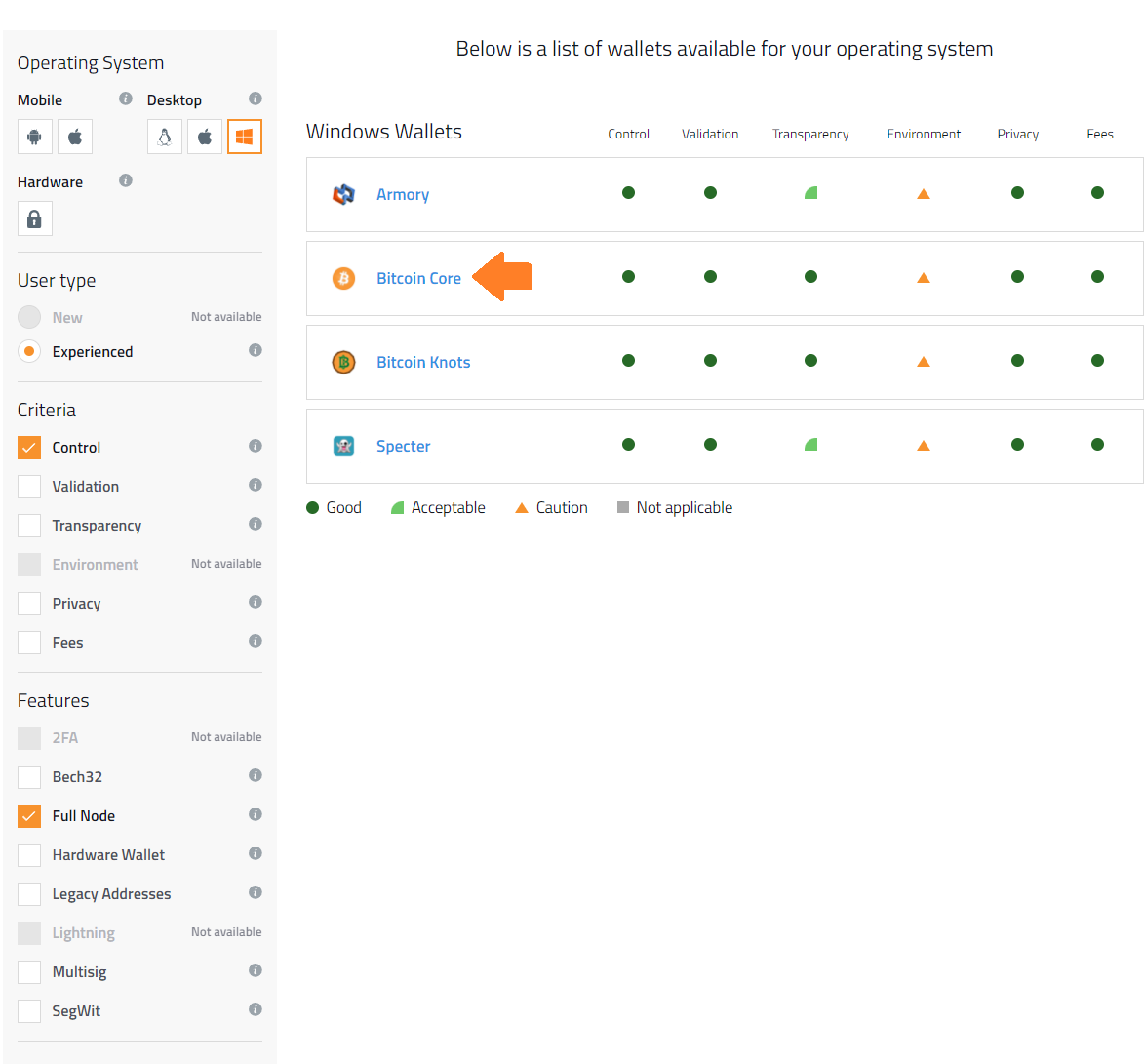
Task: Click the Environment column header
Action: (x=923, y=135)
